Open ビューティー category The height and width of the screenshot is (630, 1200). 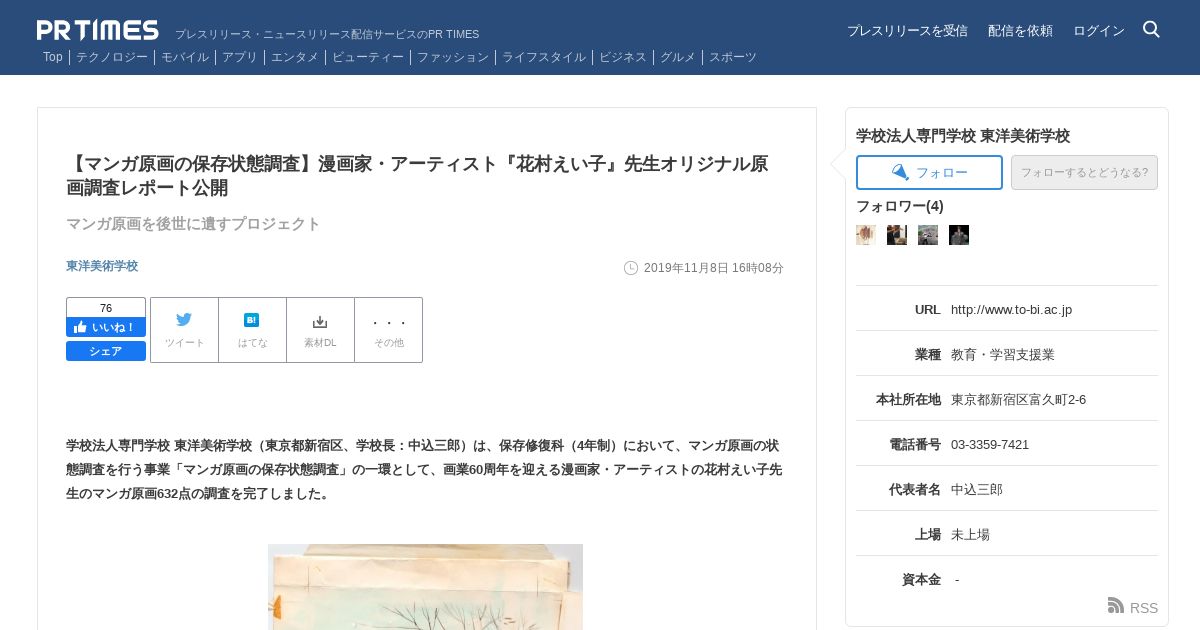tap(368, 57)
